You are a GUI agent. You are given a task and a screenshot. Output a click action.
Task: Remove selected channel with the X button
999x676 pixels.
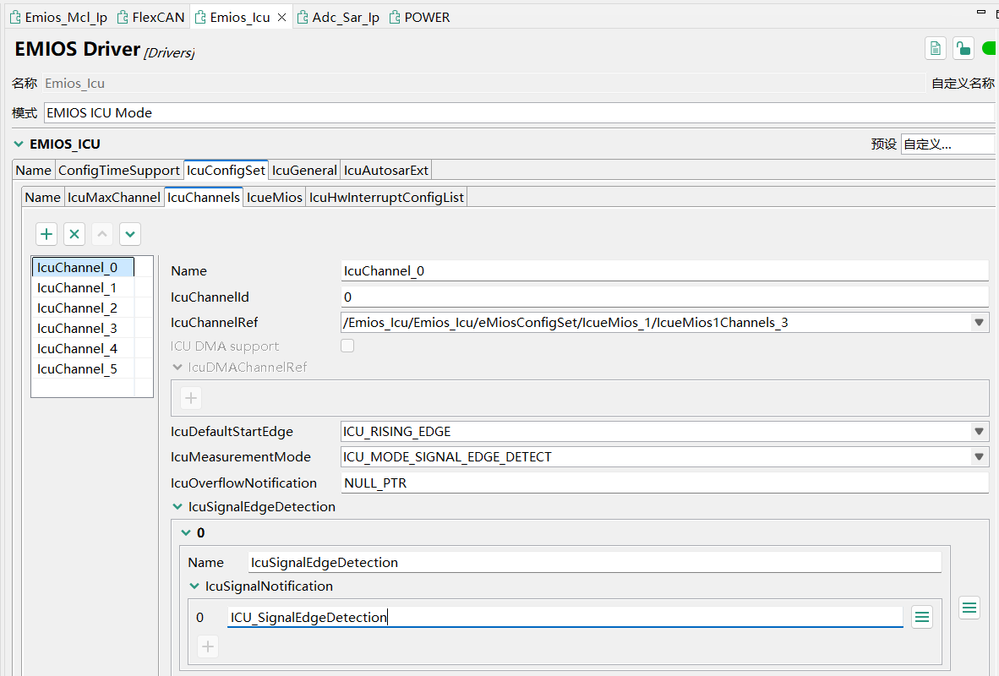74,234
